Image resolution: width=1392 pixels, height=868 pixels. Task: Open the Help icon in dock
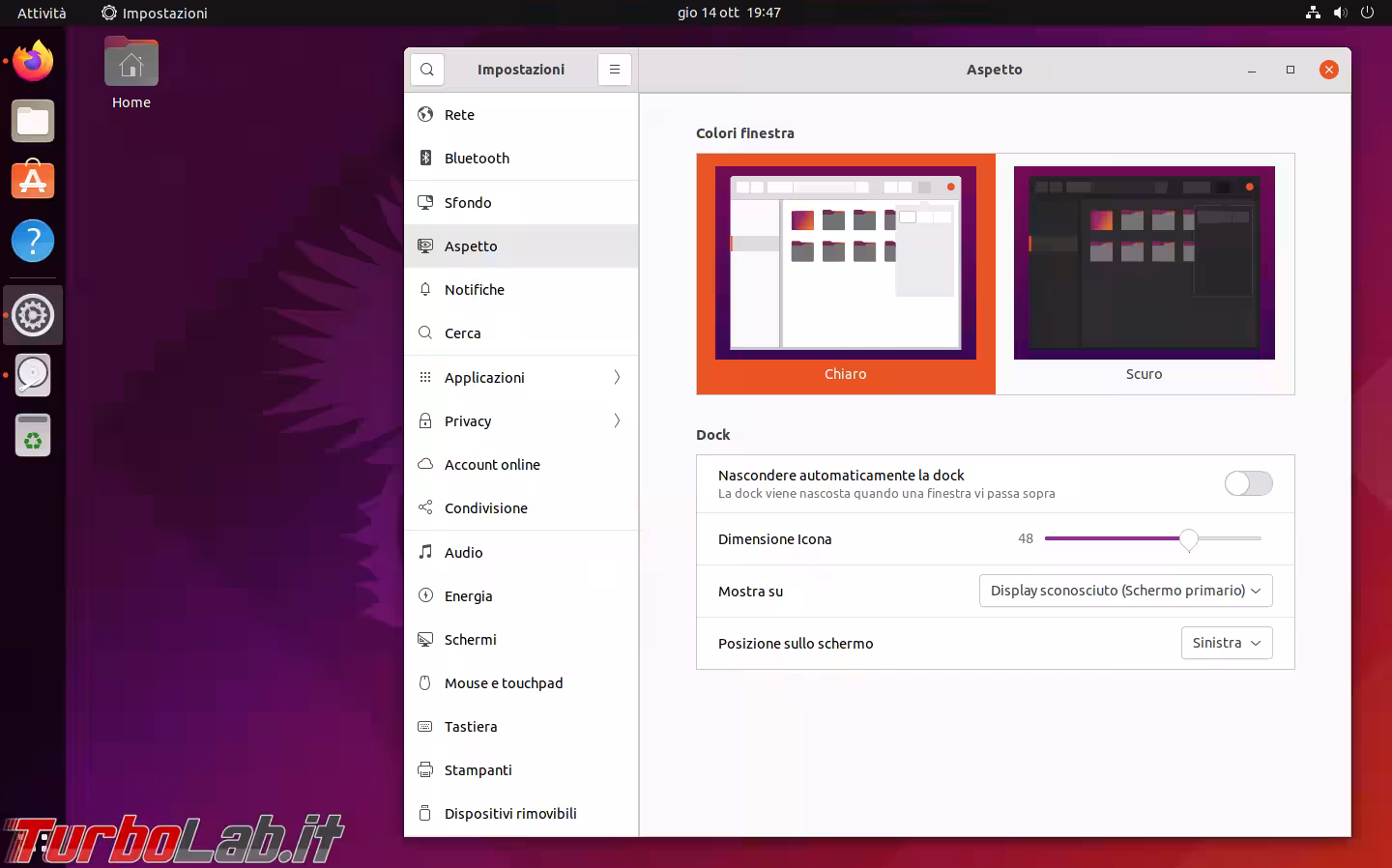click(33, 241)
